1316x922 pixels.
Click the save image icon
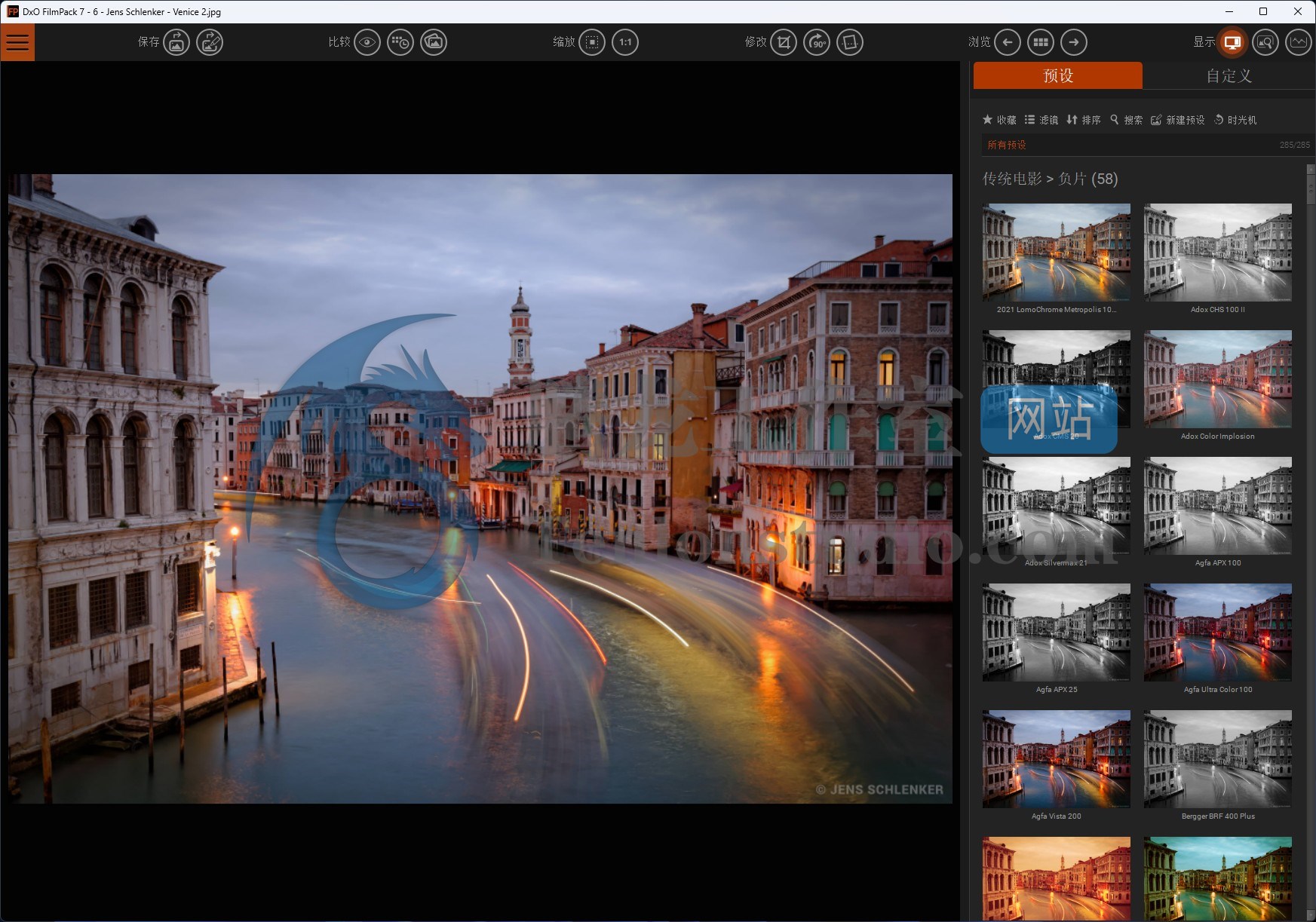click(176, 42)
